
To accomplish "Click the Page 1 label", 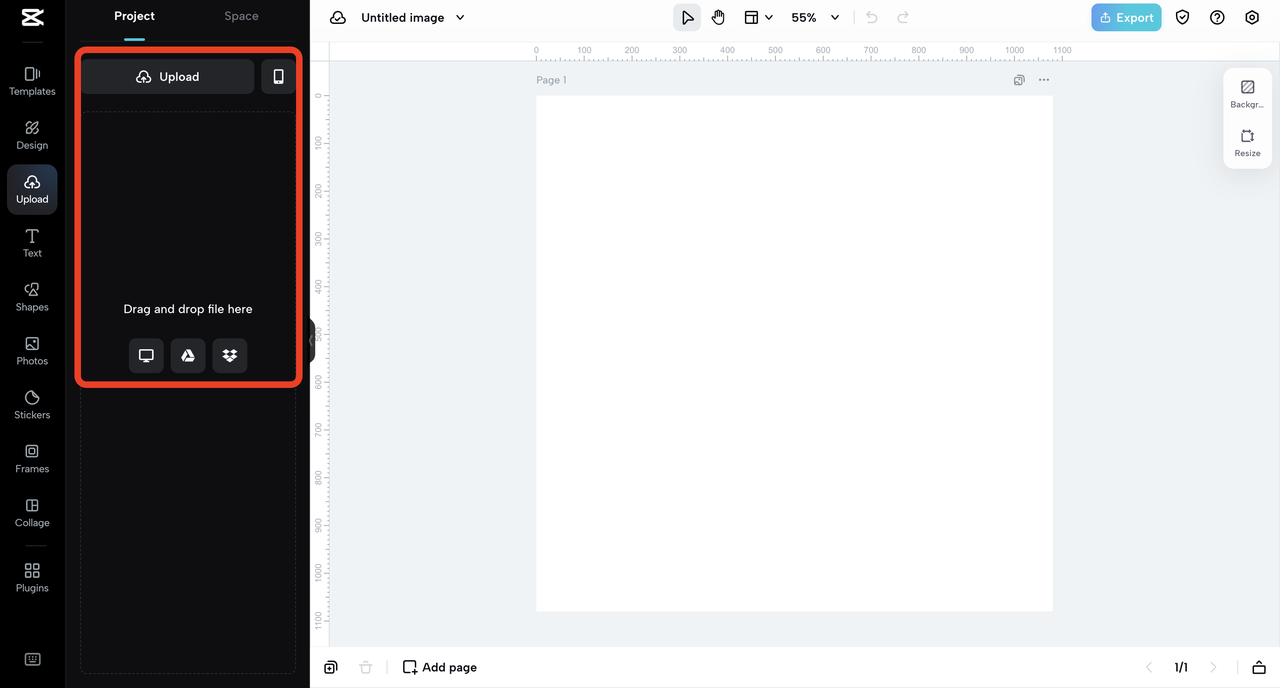I will (x=551, y=80).
